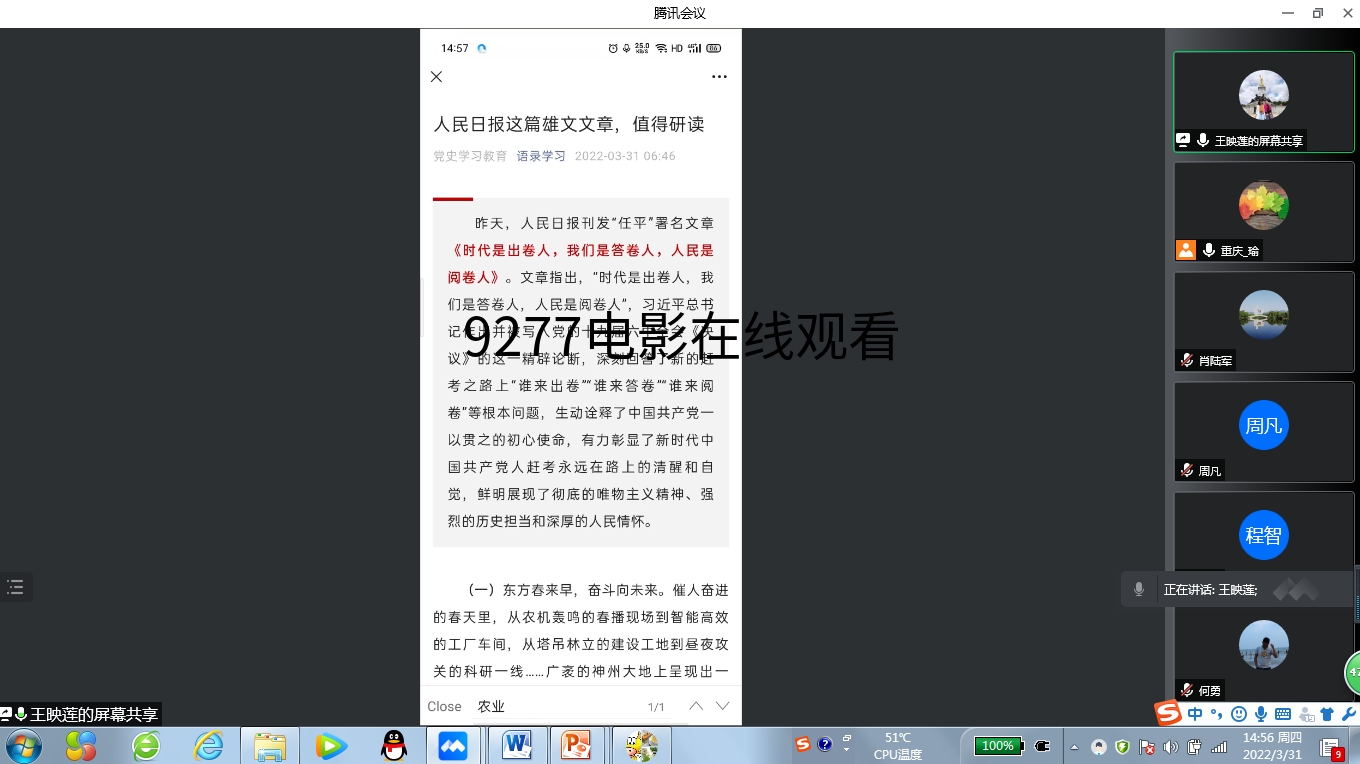Open the network signal icon in the tray
Screen dimensions: 1360x764
point(1219,747)
